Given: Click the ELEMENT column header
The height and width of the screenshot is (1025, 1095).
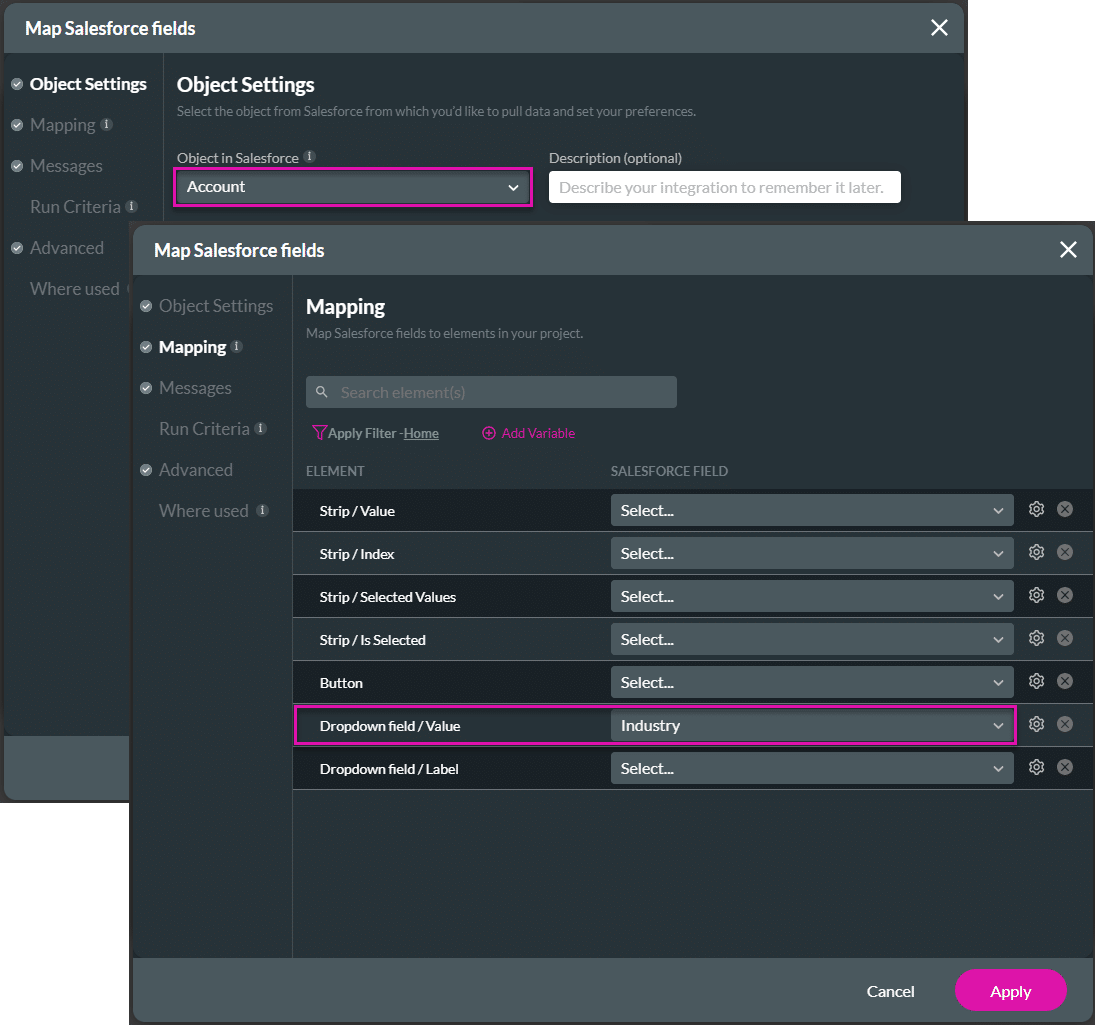Looking at the screenshot, I should [x=335, y=471].
